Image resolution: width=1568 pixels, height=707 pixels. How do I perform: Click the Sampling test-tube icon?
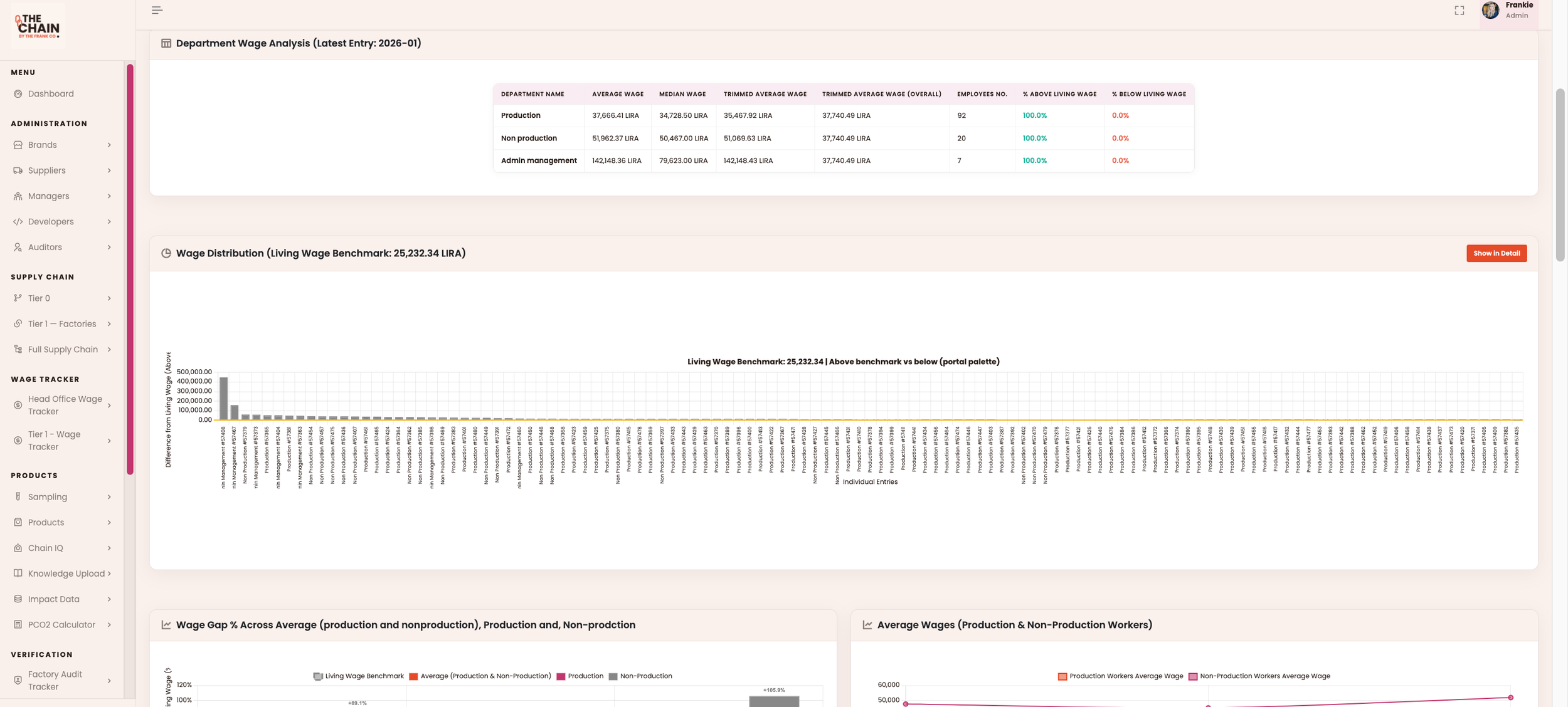[x=18, y=497]
